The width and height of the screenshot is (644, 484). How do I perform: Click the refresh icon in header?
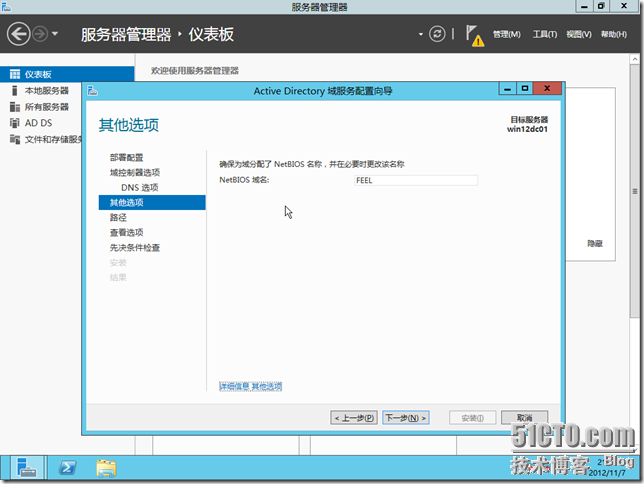pos(437,34)
